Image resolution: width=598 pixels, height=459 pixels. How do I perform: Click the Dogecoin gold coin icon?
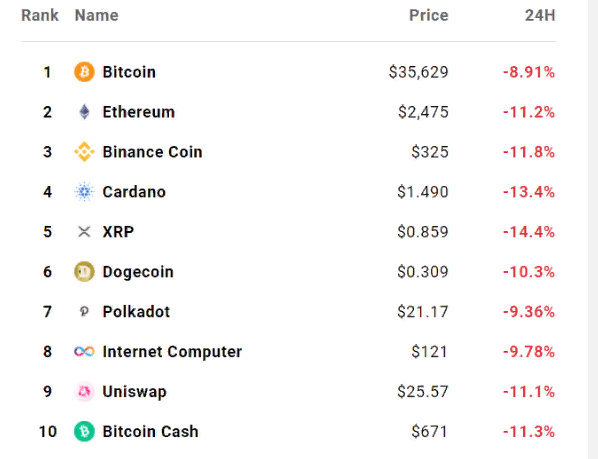tap(84, 271)
